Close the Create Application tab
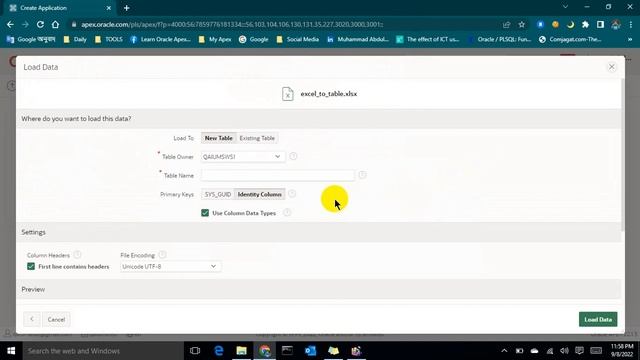Viewport: 640px width, 360px height. pyautogui.click(x=109, y=8)
